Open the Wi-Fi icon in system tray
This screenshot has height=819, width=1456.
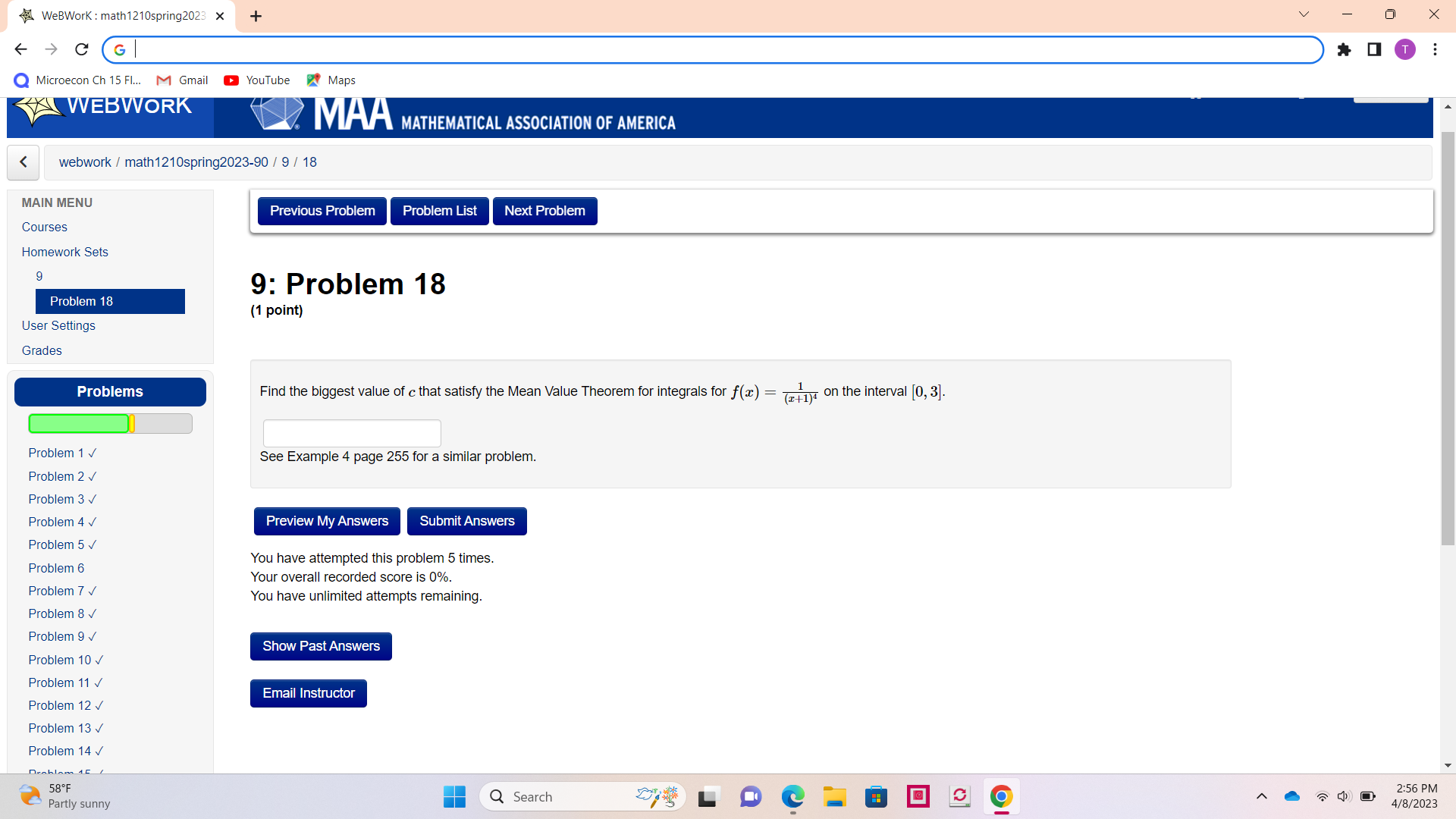click(x=1321, y=796)
